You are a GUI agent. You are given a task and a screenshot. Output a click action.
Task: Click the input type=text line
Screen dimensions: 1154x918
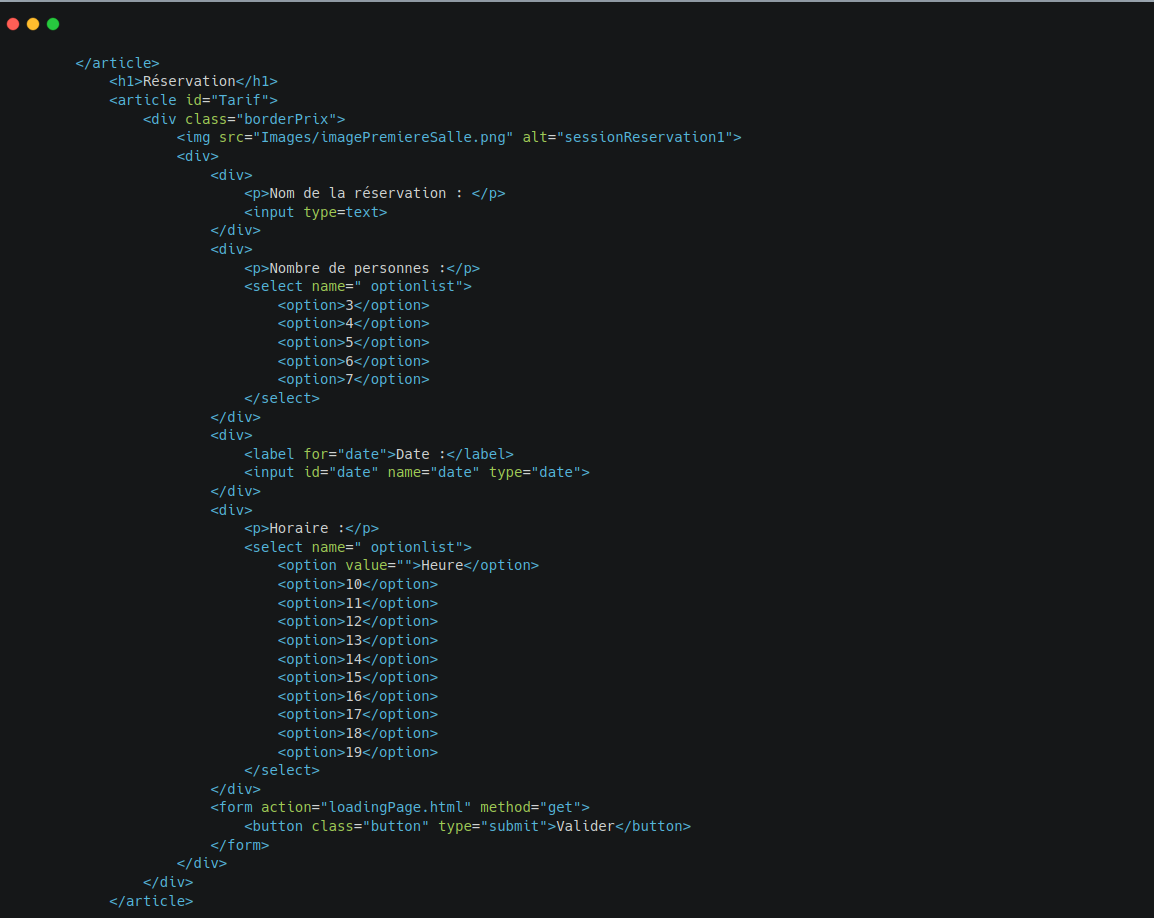click(316, 213)
